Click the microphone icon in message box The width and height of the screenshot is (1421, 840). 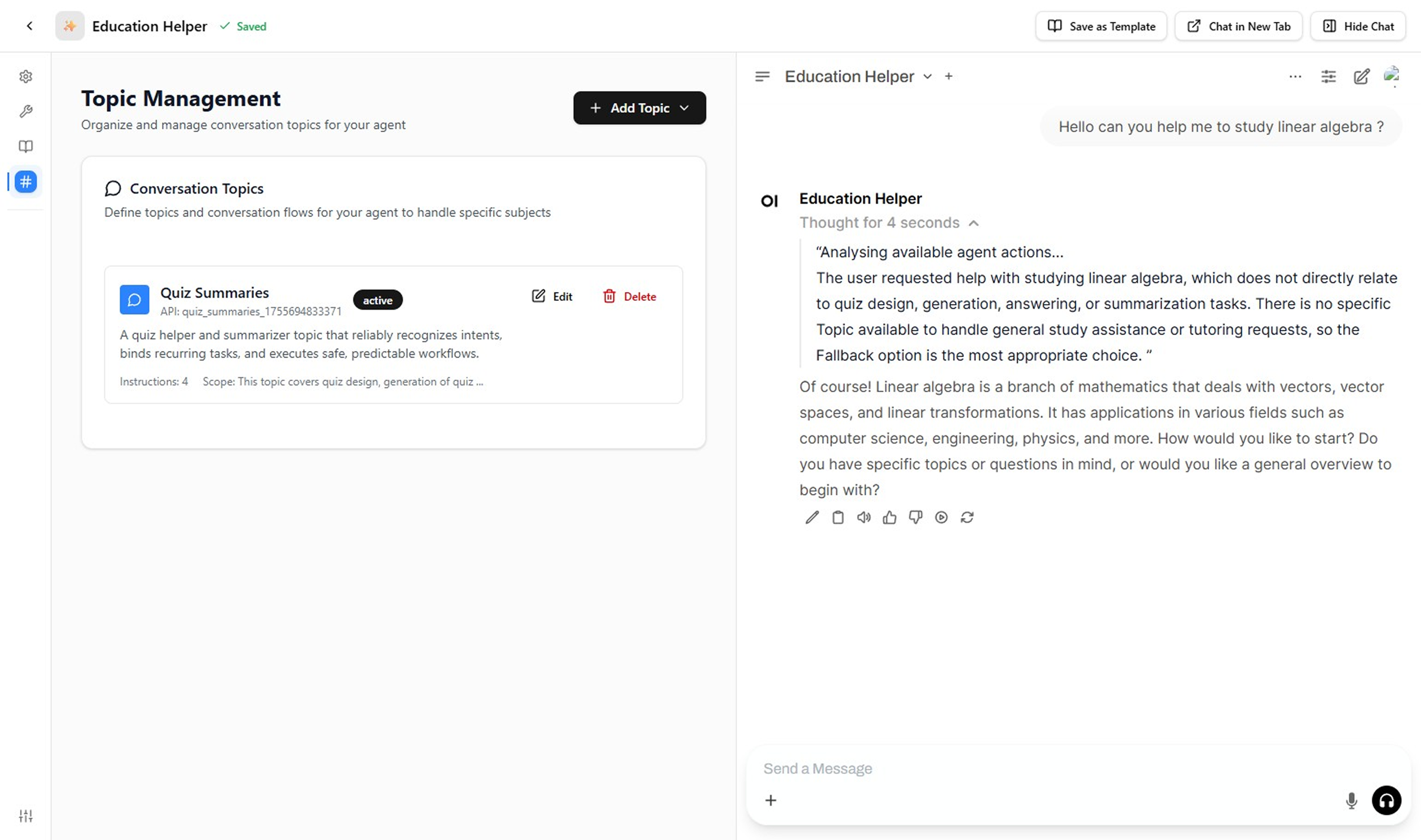point(1351,800)
